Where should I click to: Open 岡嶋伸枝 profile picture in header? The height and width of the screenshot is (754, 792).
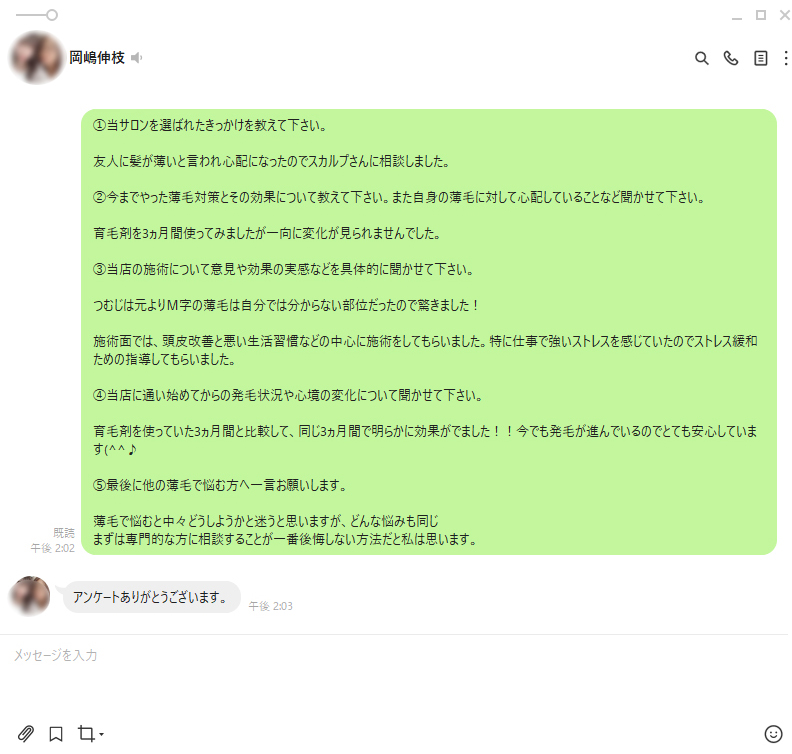point(36,58)
